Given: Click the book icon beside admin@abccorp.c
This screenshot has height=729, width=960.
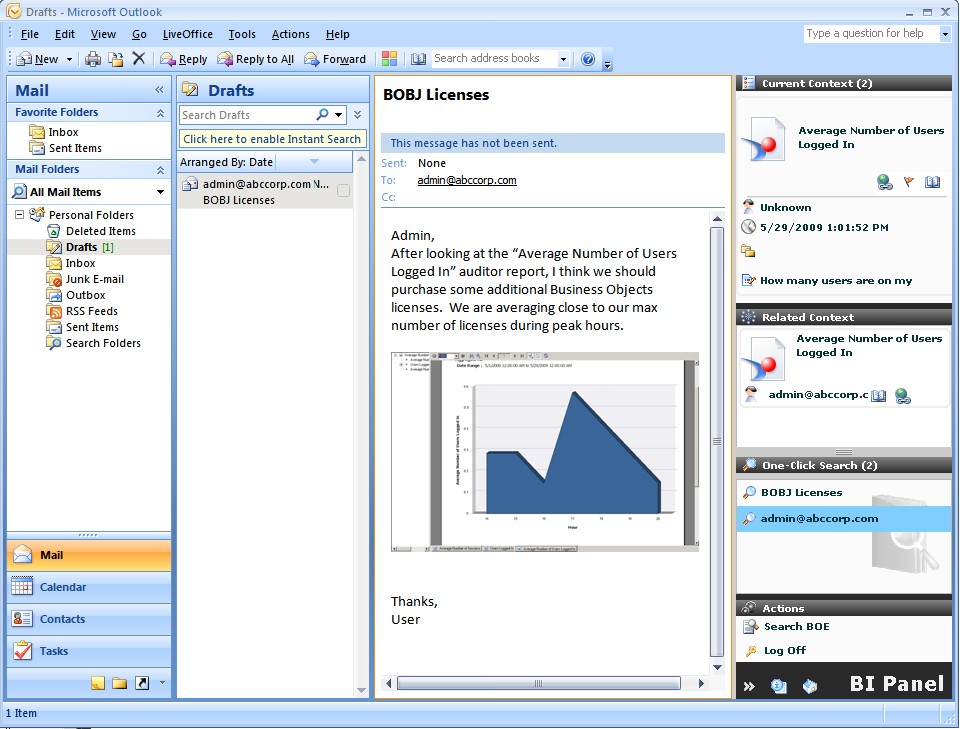Looking at the screenshot, I should [x=879, y=395].
